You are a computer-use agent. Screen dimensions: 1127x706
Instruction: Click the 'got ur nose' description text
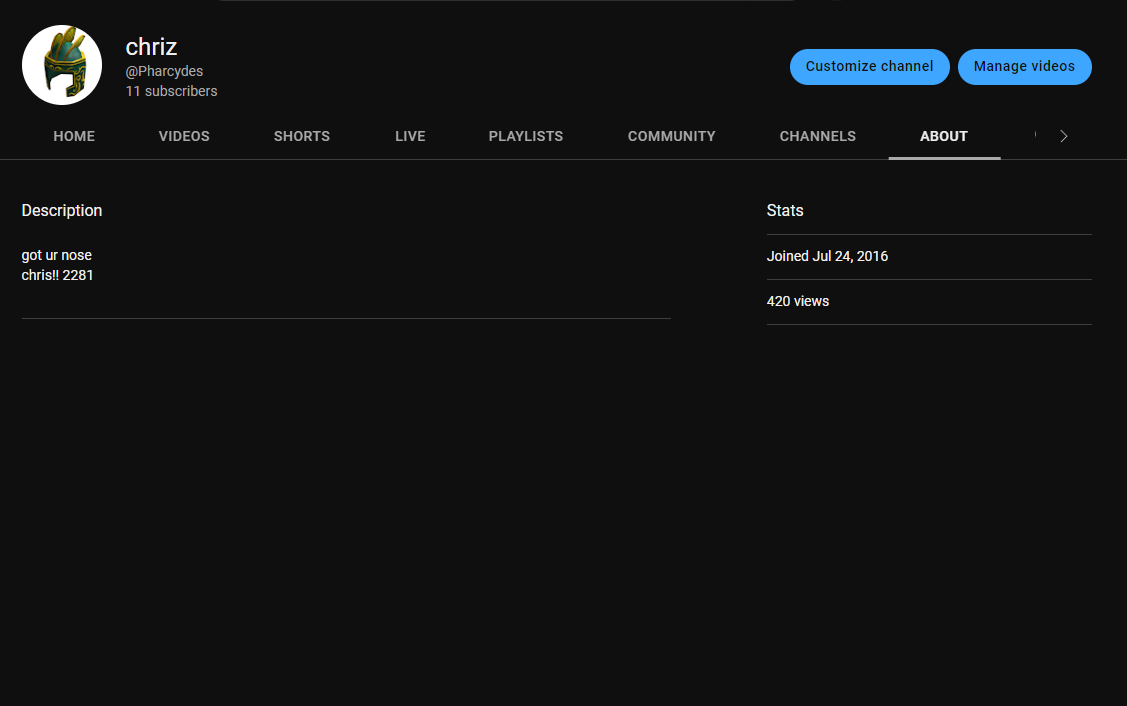(57, 255)
